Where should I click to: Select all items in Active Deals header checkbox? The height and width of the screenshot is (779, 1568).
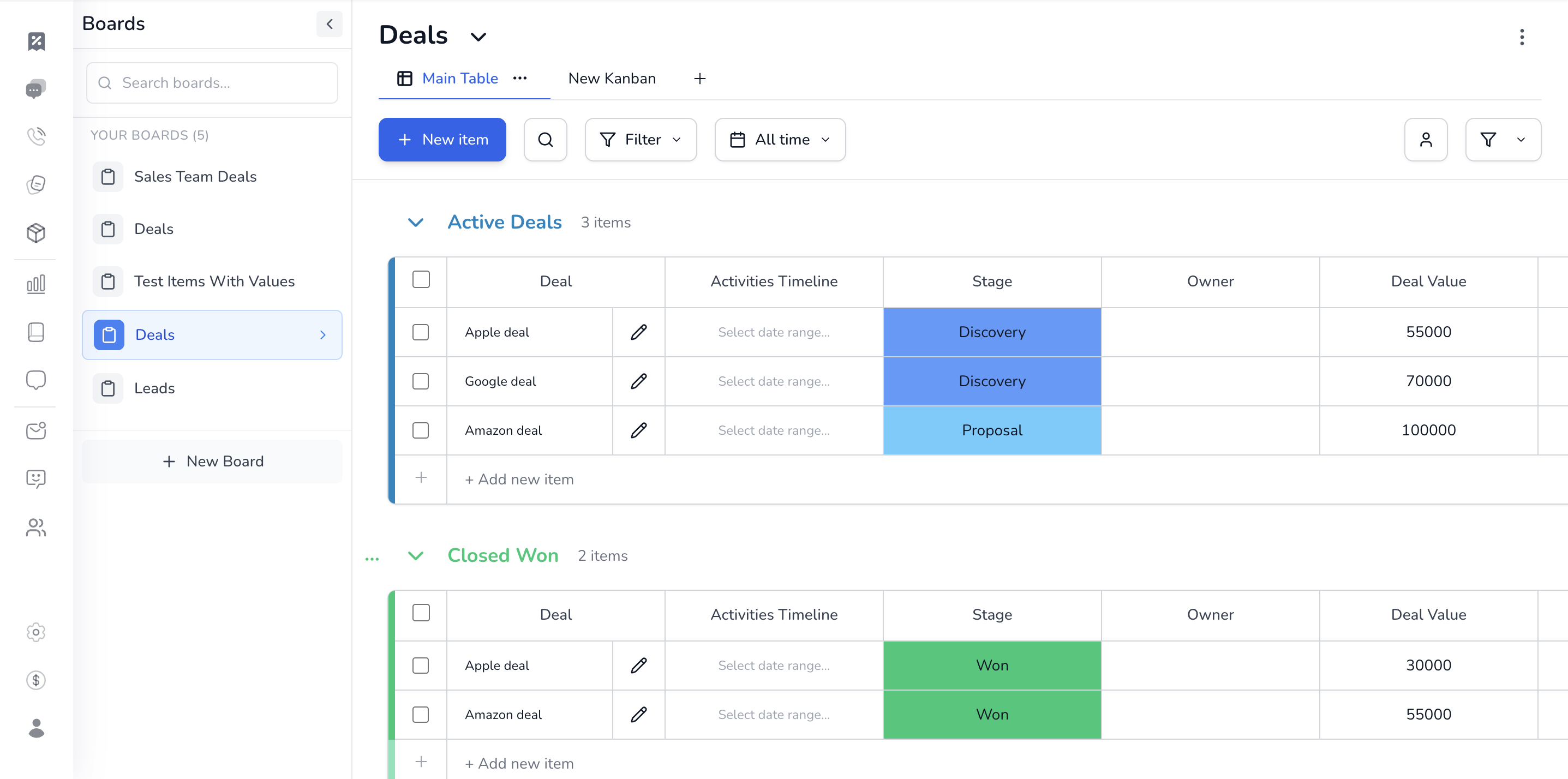421,280
